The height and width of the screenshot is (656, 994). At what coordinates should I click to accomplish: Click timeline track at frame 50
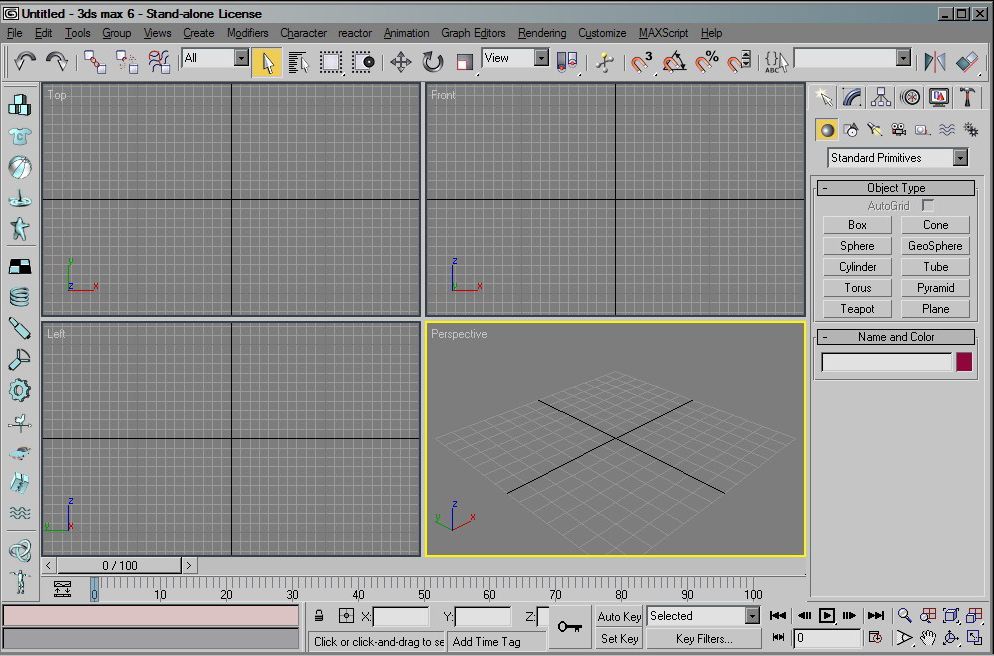pyautogui.click(x=423, y=587)
